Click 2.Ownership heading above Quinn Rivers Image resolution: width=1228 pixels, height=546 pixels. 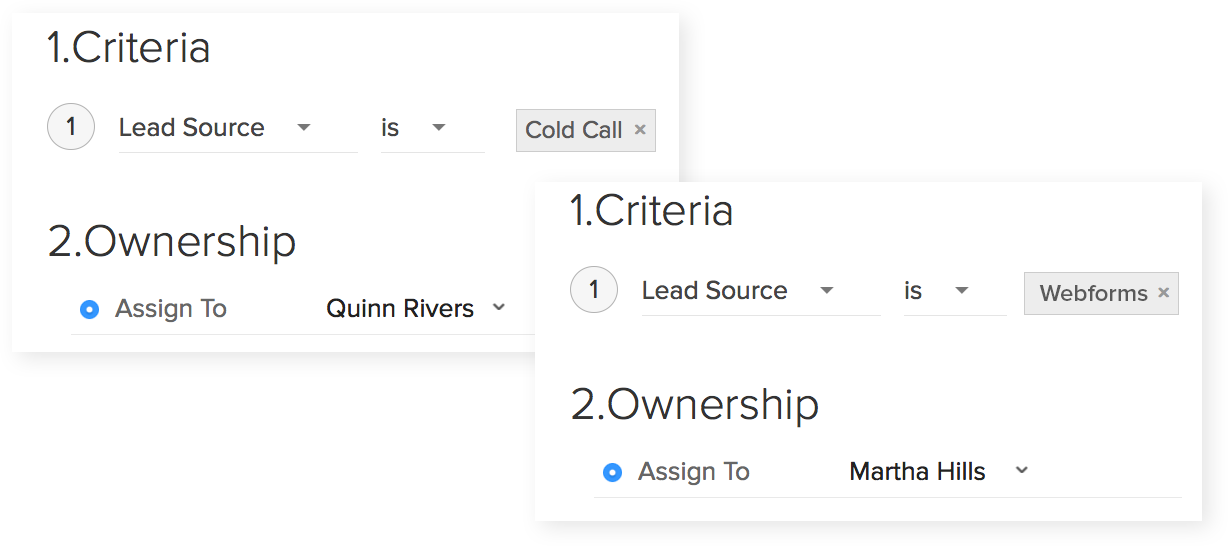click(x=172, y=242)
